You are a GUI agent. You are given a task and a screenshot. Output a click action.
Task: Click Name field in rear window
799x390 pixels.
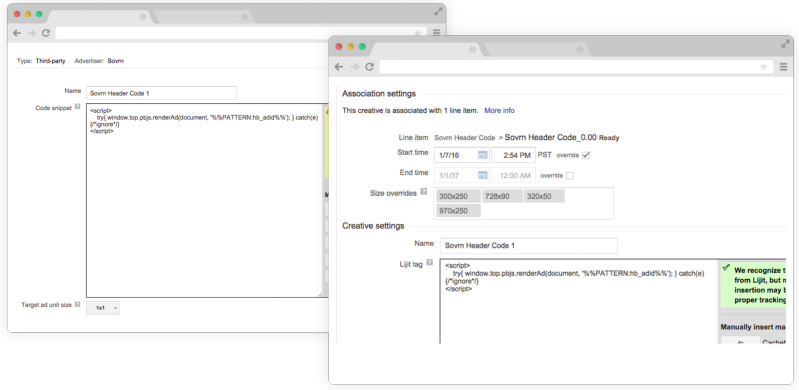pos(162,93)
